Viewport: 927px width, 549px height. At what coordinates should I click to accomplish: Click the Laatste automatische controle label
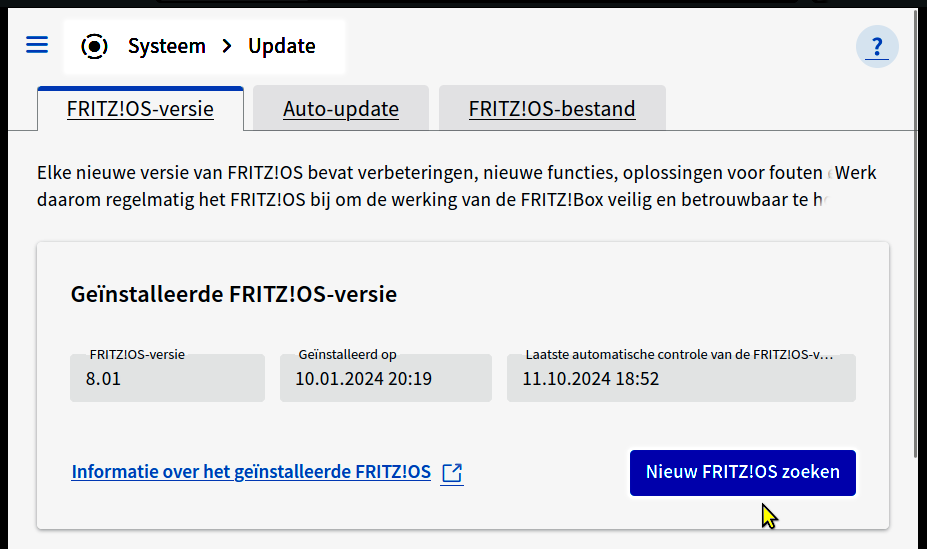coord(678,355)
